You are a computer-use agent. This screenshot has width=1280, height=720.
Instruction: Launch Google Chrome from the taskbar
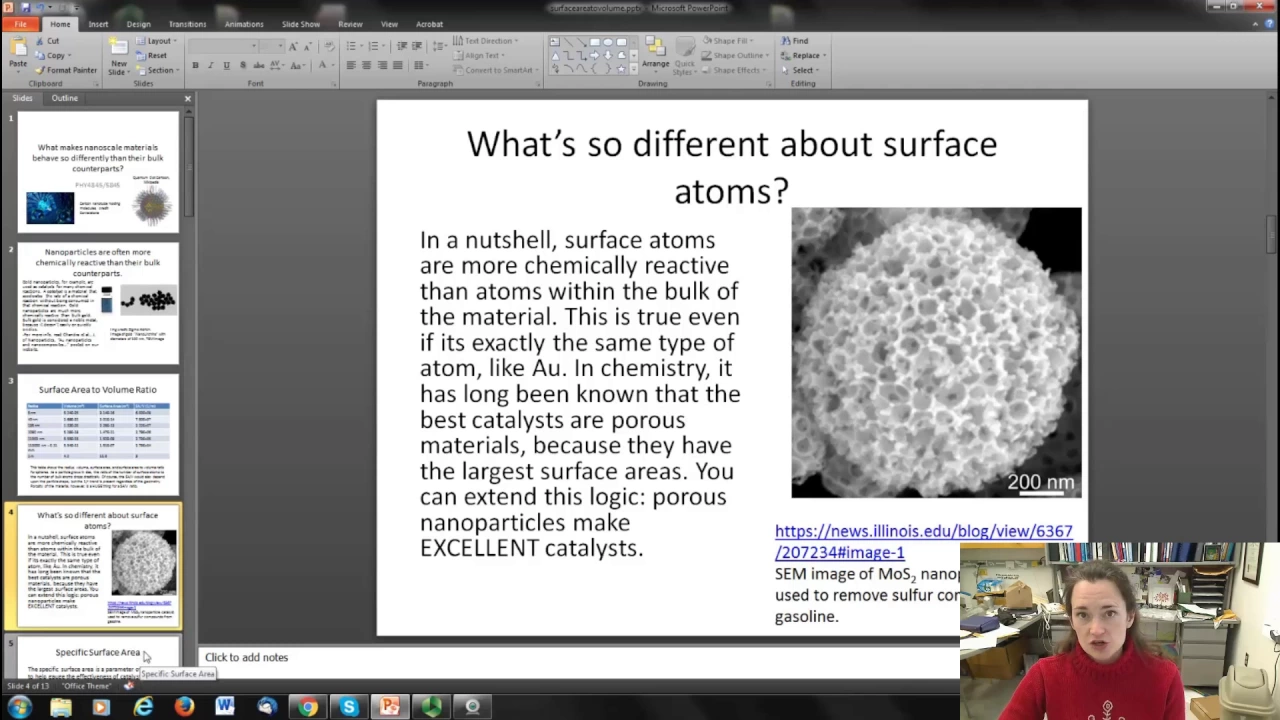308,707
